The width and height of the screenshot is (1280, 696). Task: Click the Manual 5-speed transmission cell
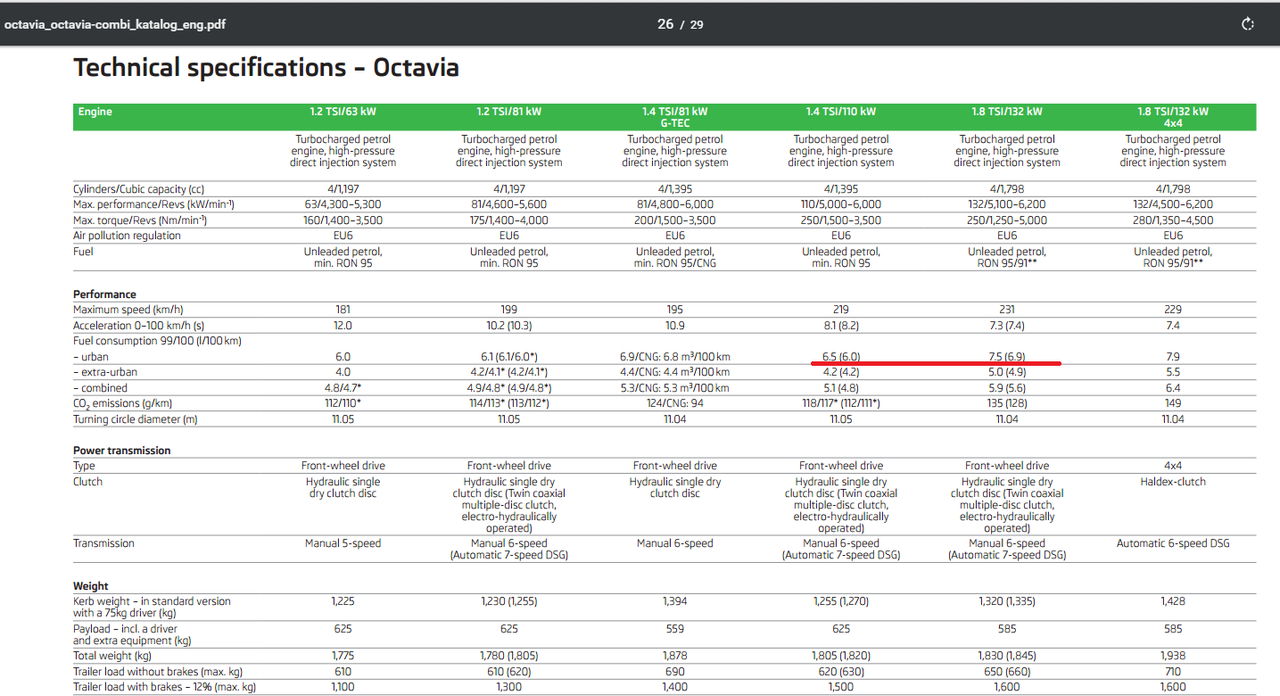click(343, 544)
